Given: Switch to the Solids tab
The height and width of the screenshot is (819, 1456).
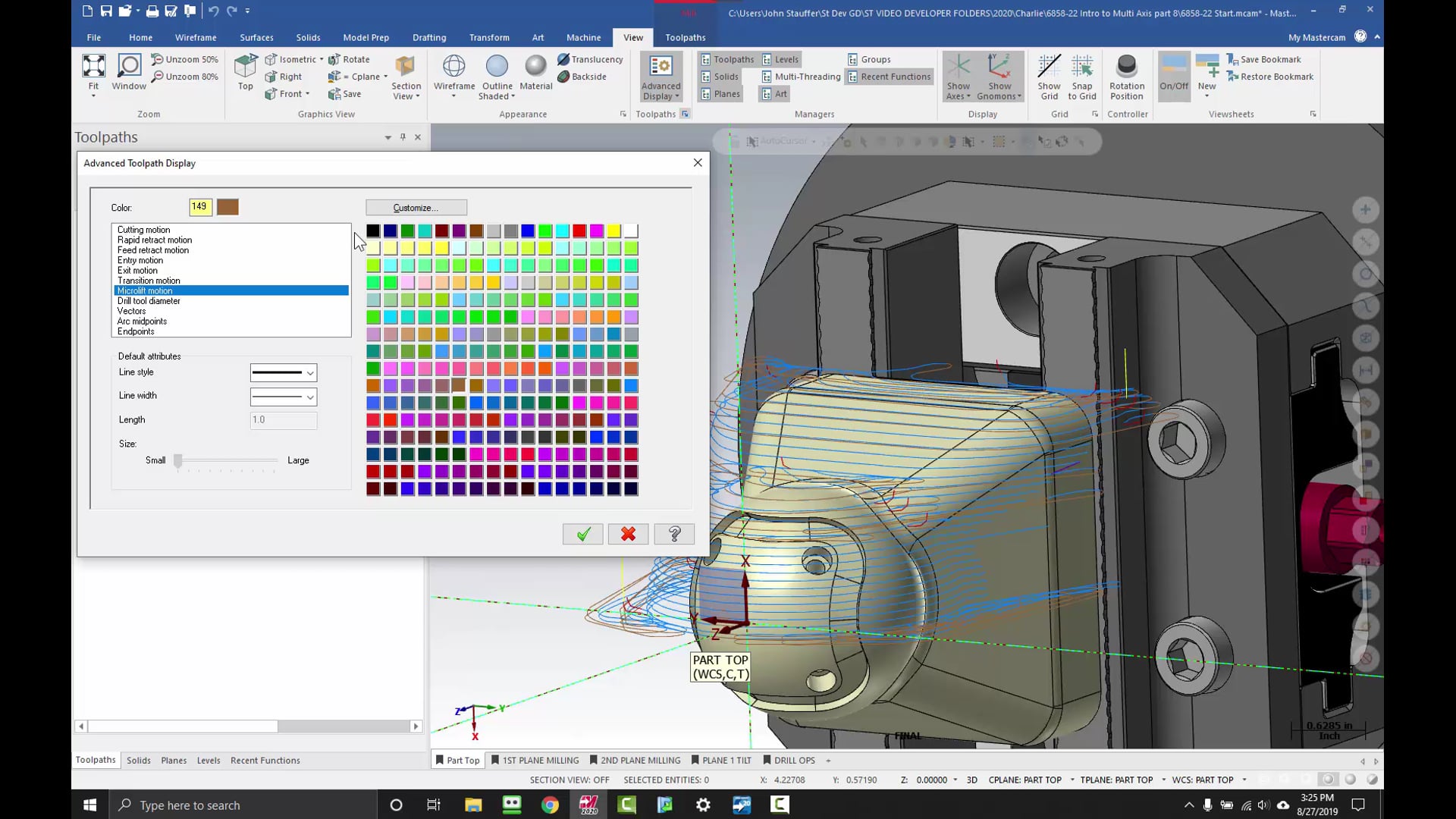Looking at the screenshot, I should [x=138, y=760].
